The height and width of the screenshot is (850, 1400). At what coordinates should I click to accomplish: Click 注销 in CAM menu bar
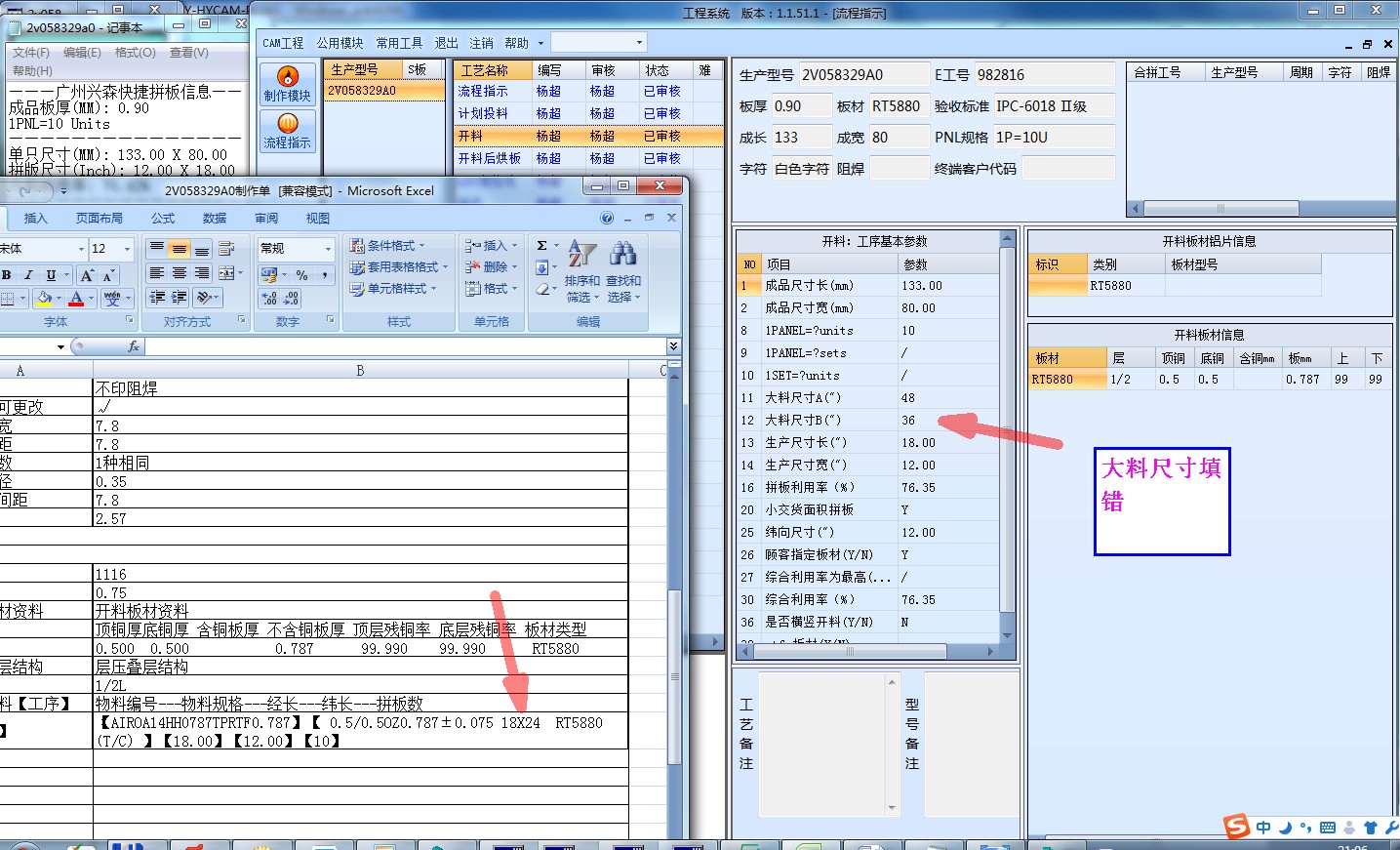point(482,43)
